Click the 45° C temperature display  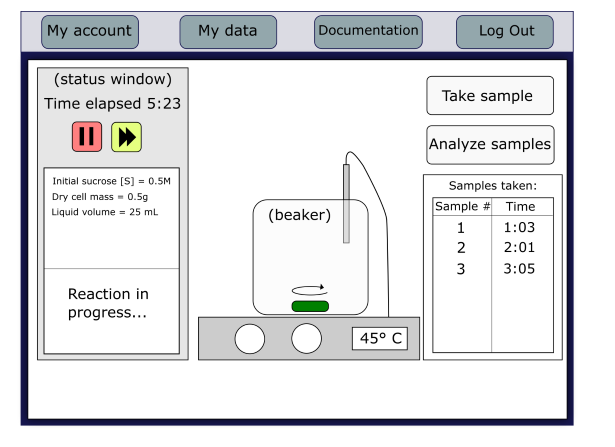tap(380, 339)
